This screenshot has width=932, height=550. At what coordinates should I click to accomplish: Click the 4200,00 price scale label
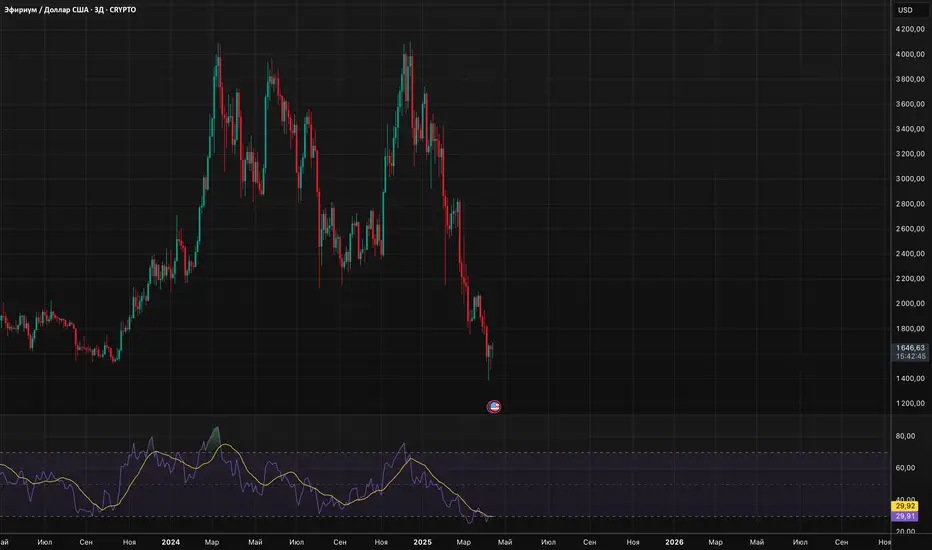(910, 29)
